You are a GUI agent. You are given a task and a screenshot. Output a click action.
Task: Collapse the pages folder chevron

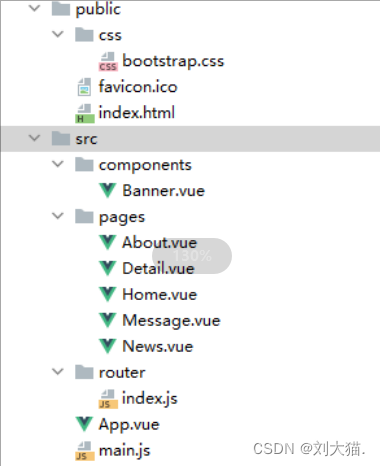58,216
